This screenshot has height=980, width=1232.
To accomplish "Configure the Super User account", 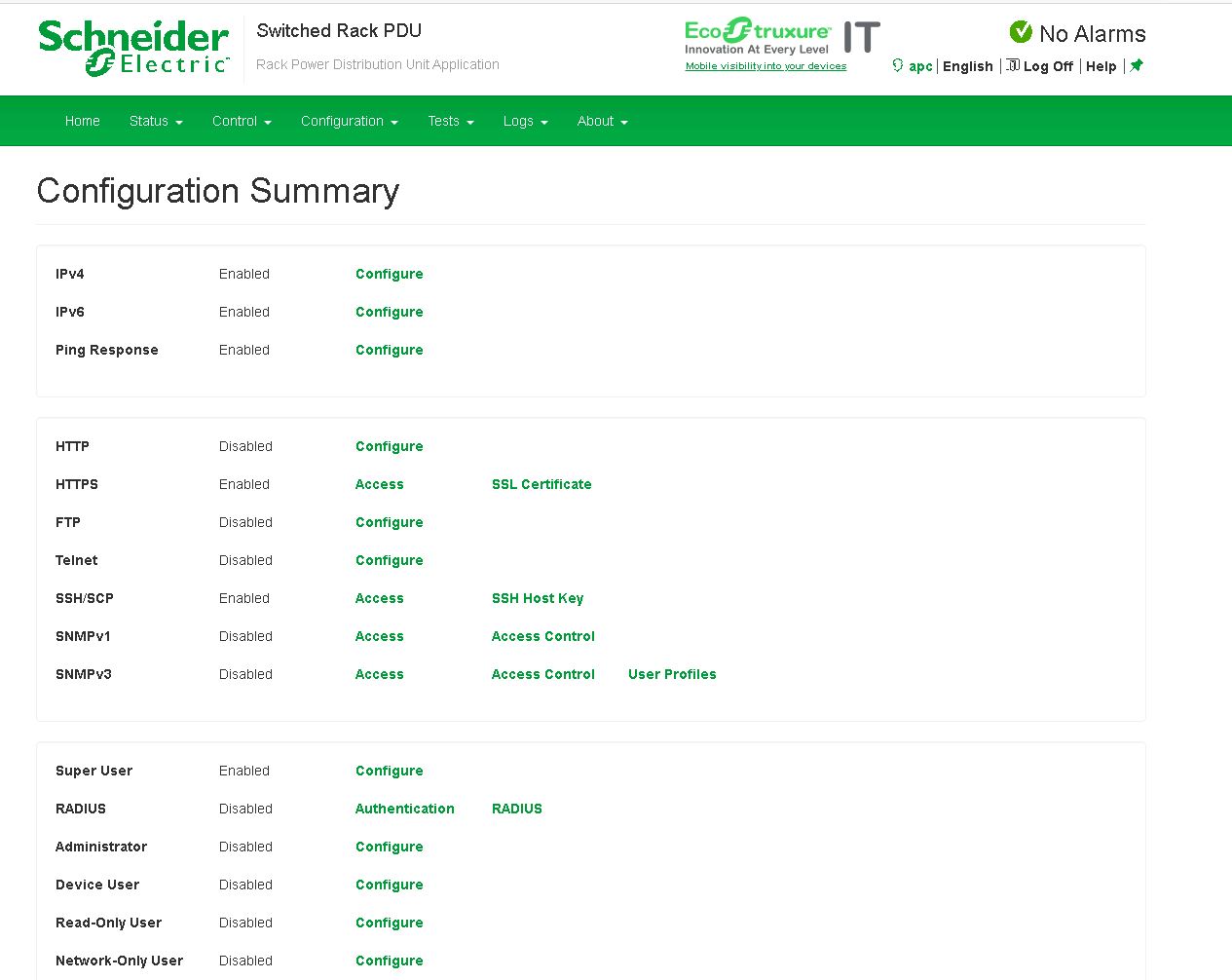I will point(390,771).
